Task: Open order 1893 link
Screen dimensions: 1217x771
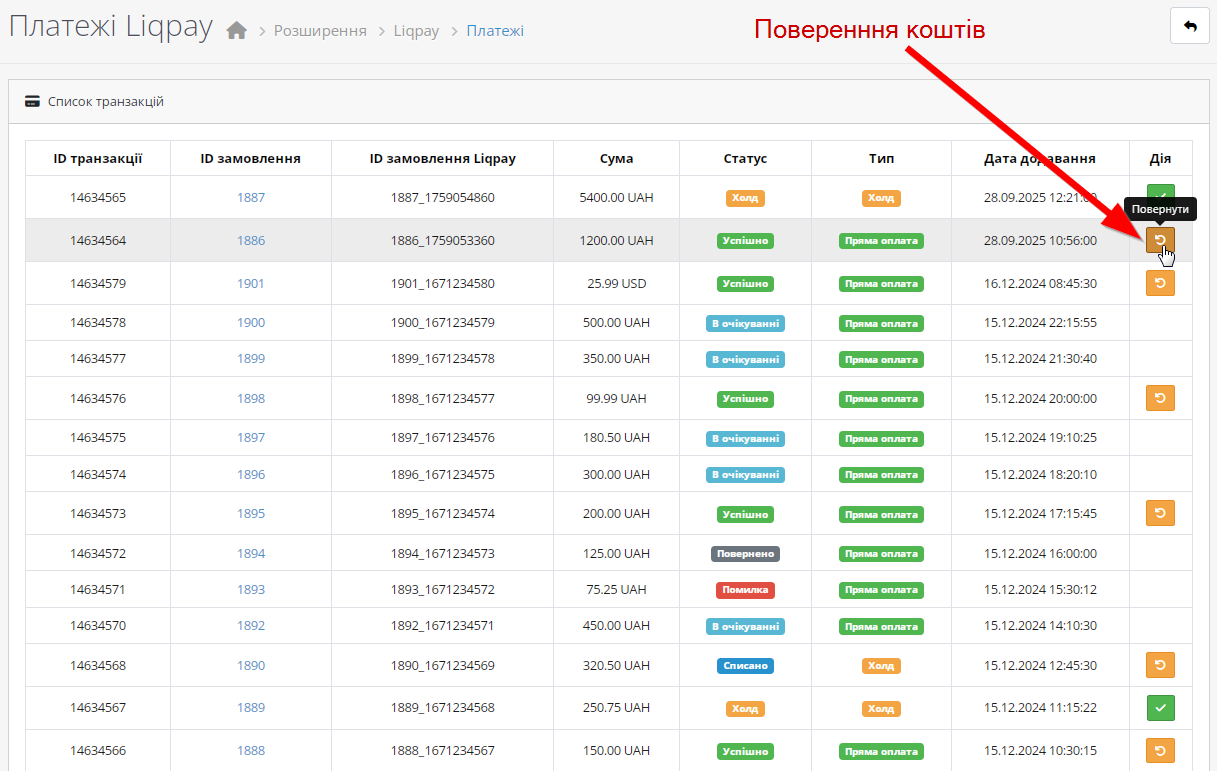Action: pos(251,589)
